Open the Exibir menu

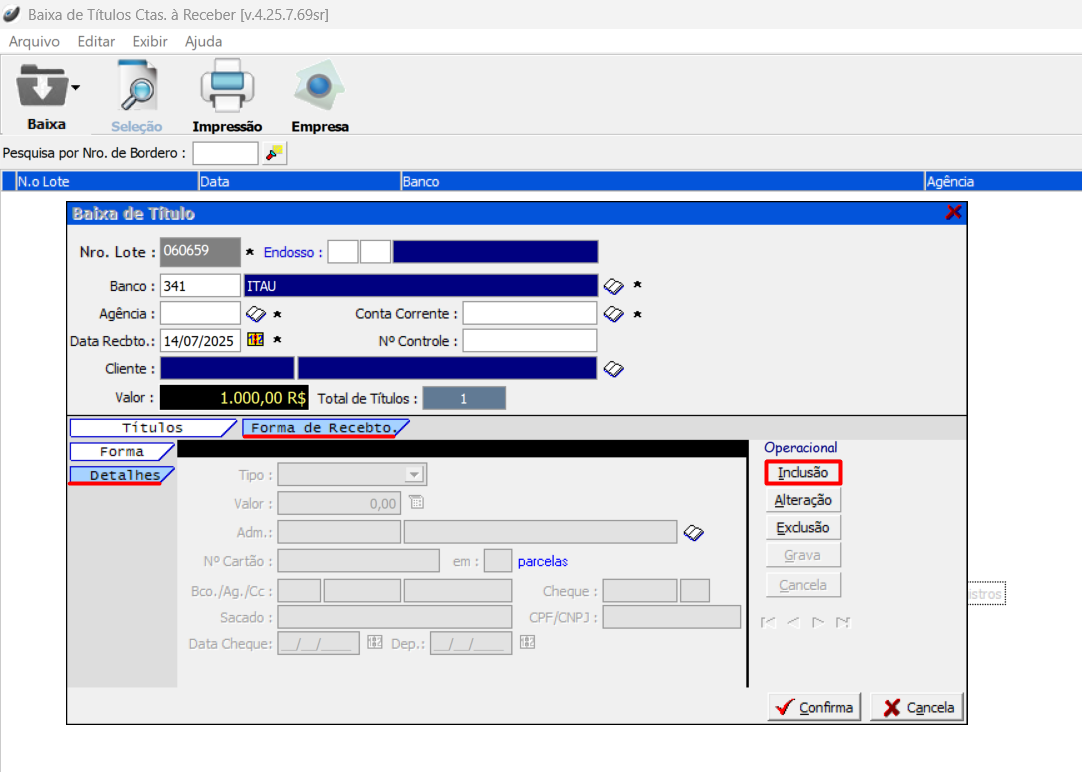[150, 42]
